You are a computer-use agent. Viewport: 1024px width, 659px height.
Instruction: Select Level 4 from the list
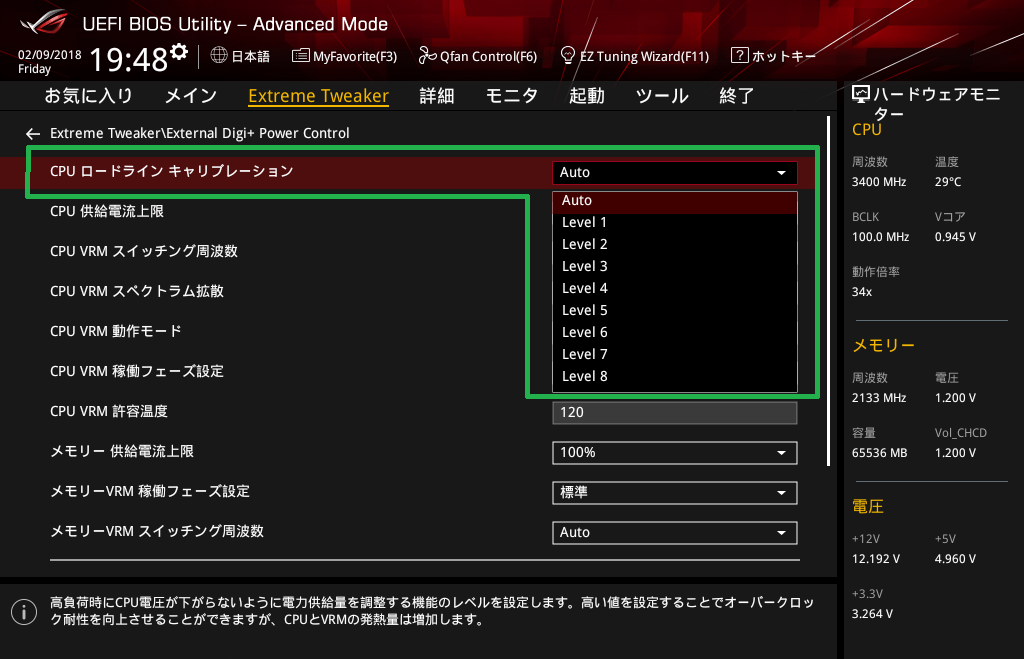tap(675, 289)
